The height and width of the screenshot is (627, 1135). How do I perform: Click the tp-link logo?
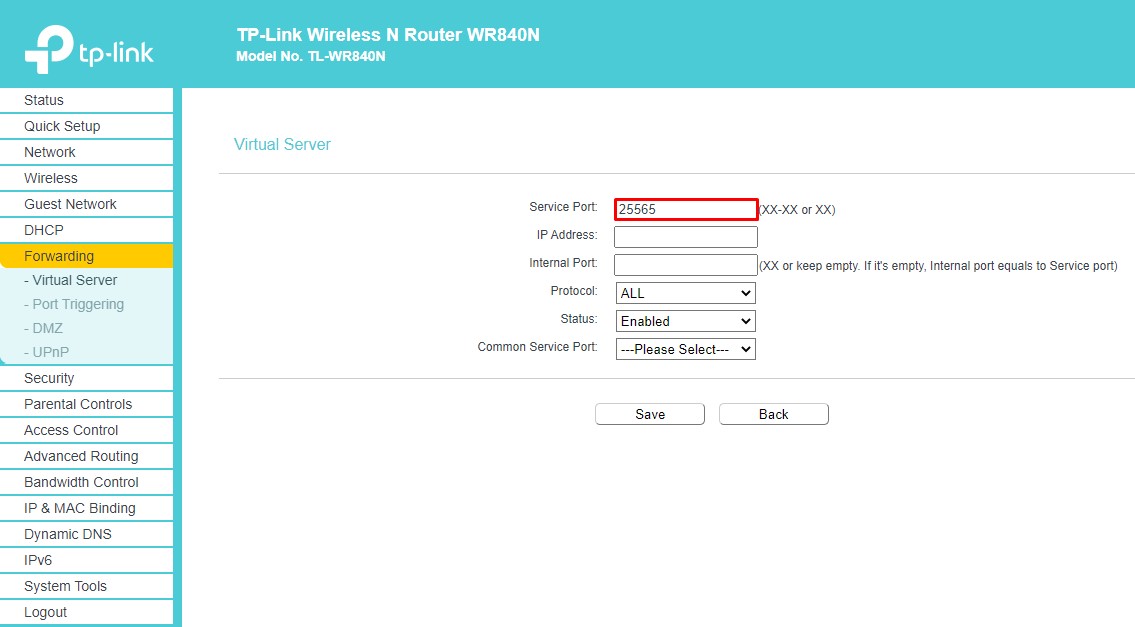coord(89,49)
